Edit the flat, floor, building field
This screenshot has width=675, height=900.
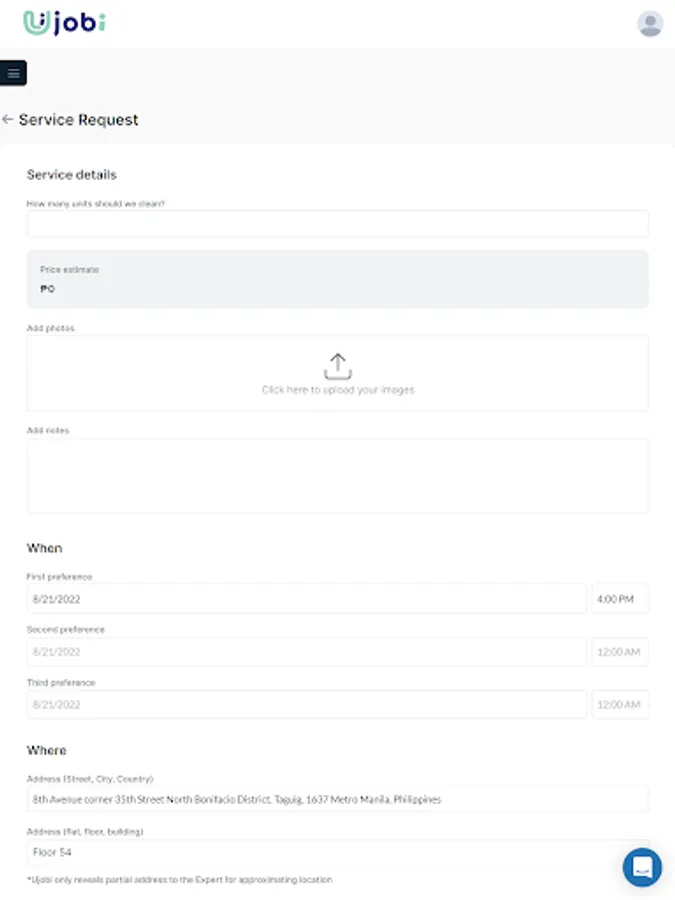tap(337, 852)
